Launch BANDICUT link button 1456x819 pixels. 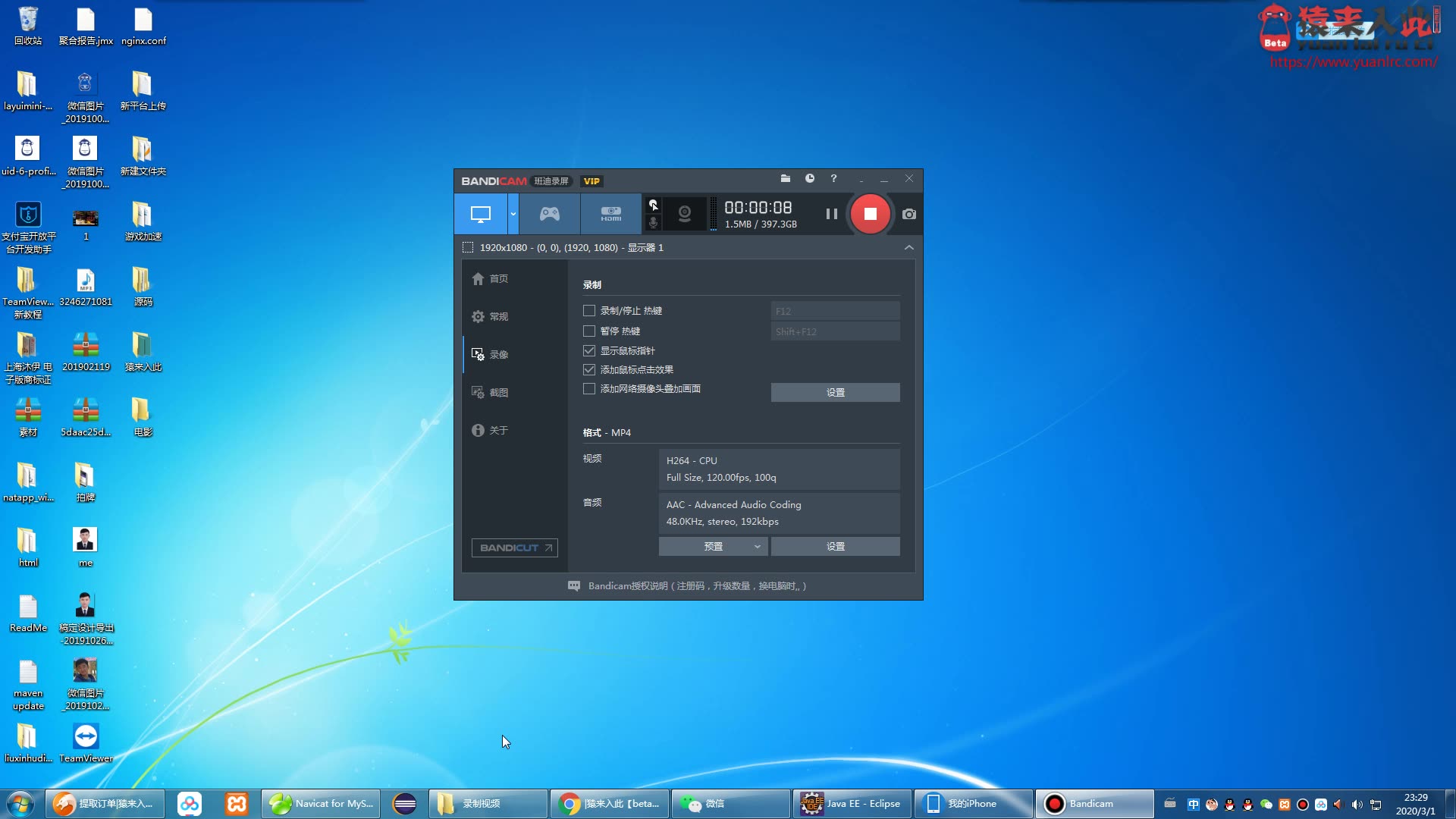pos(515,548)
